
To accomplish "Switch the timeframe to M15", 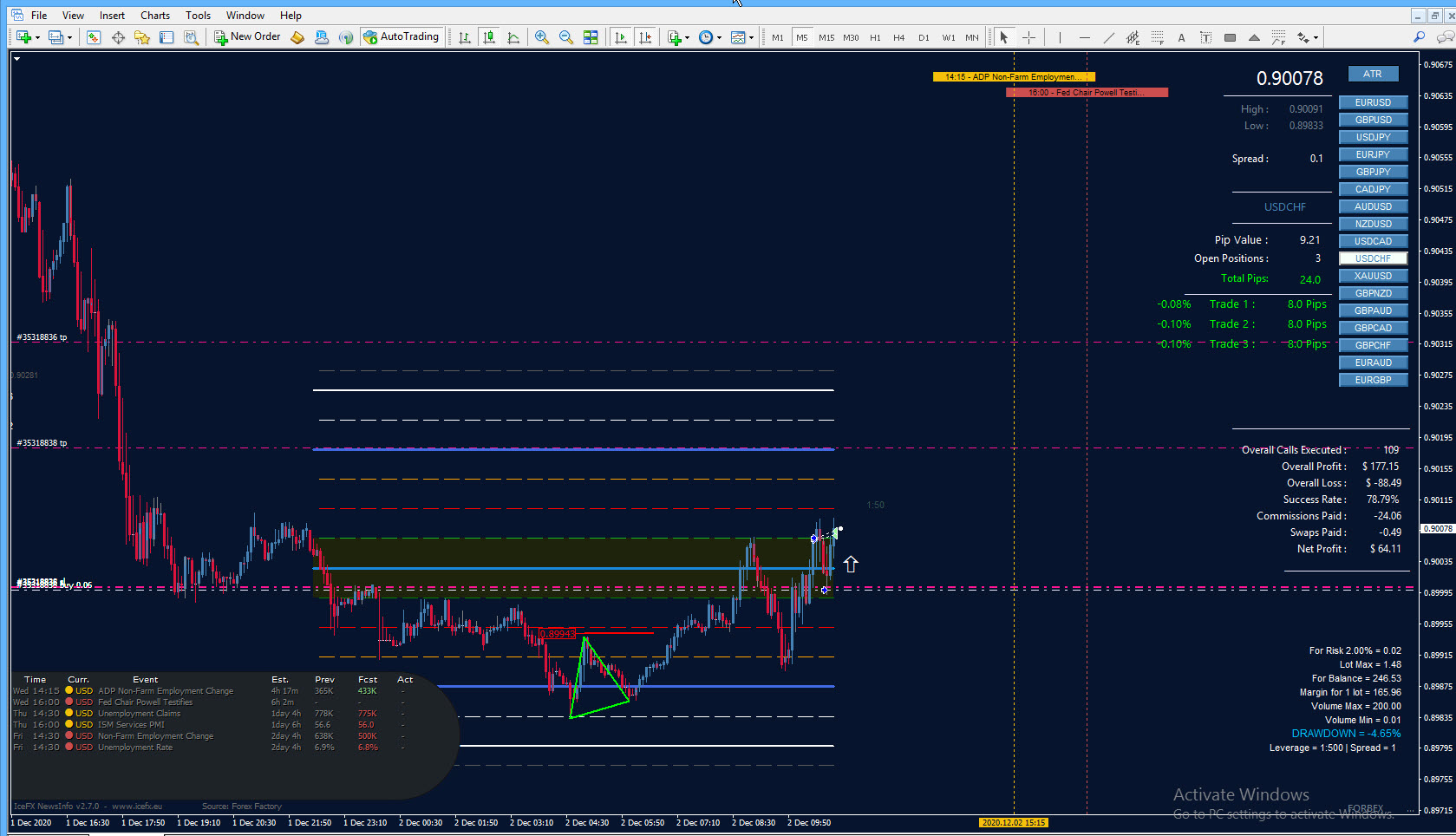I will tap(826, 37).
